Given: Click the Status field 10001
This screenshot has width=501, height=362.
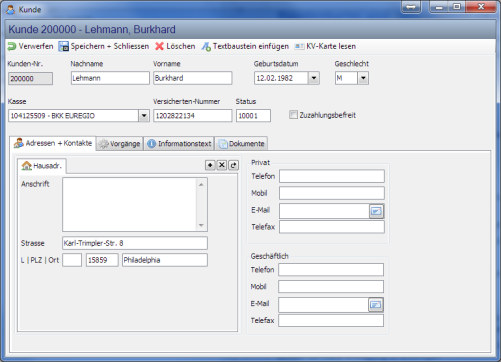Looking at the screenshot, I should click(x=253, y=116).
